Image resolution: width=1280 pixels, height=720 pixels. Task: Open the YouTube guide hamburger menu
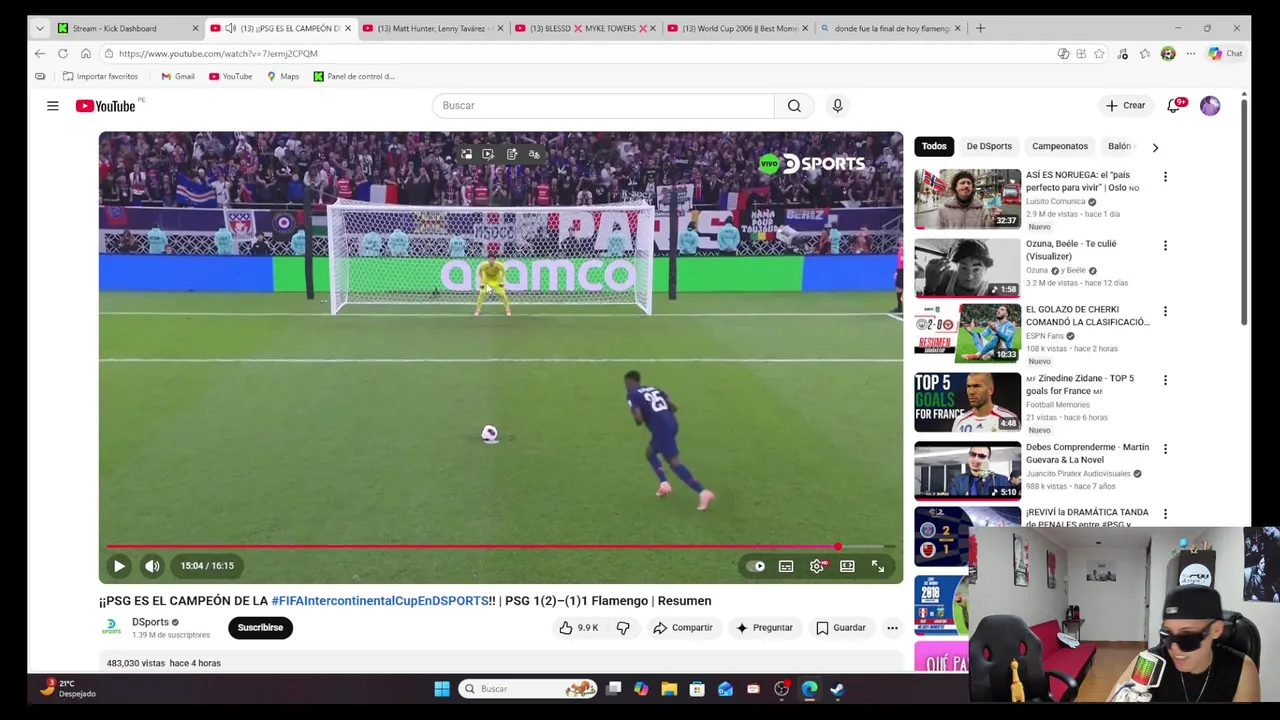click(x=52, y=105)
